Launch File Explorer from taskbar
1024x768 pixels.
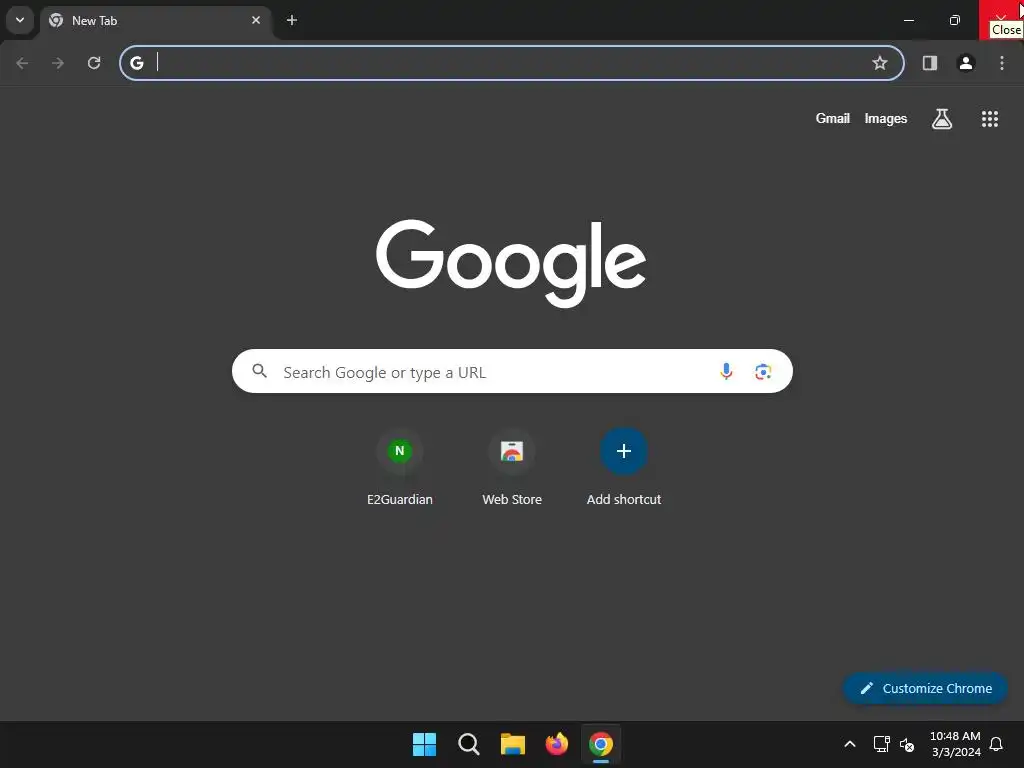click(x=513, y=744)
